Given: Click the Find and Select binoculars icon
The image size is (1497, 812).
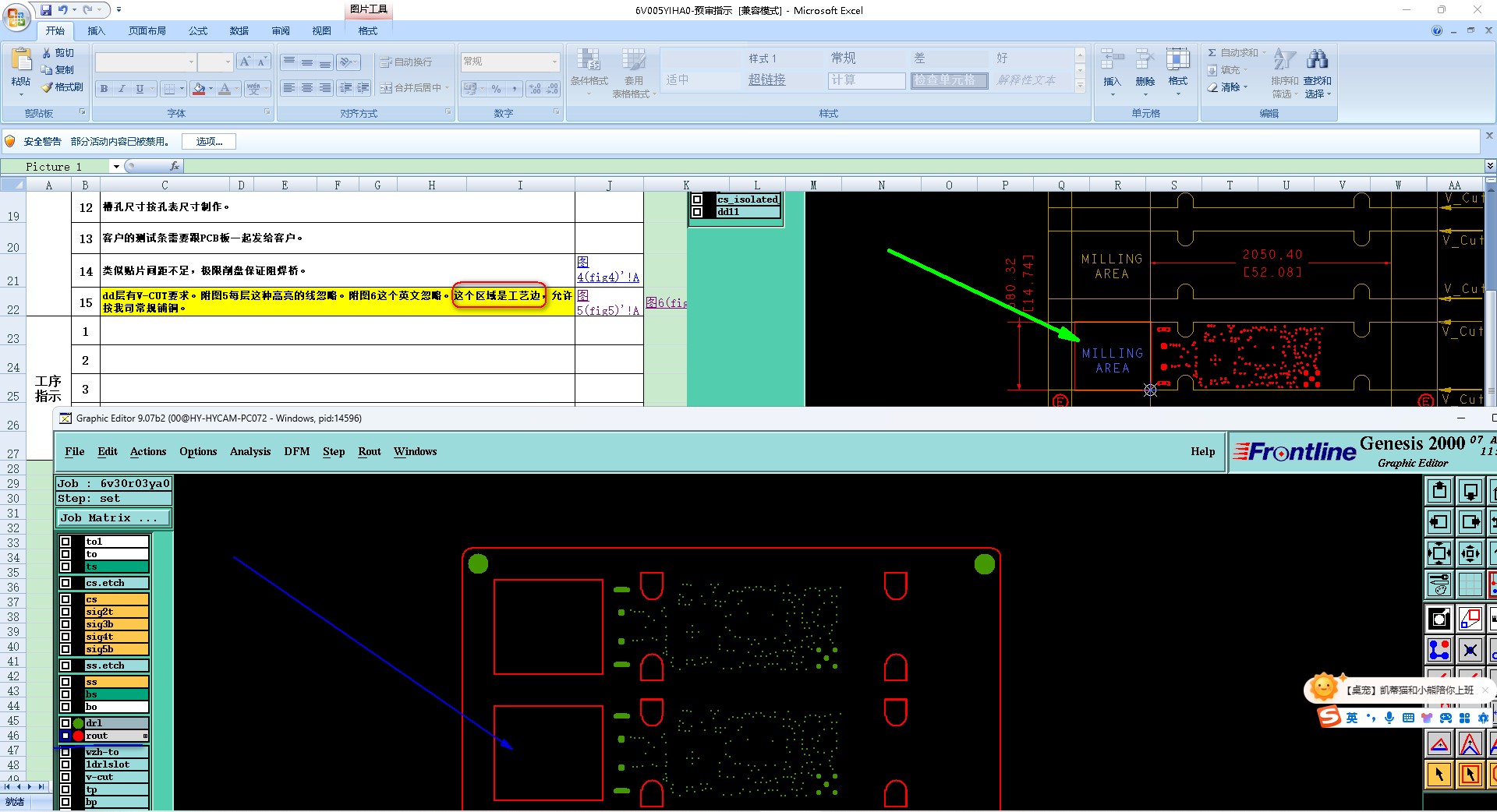Looking at the screenshot, I should click(1317, 59).
